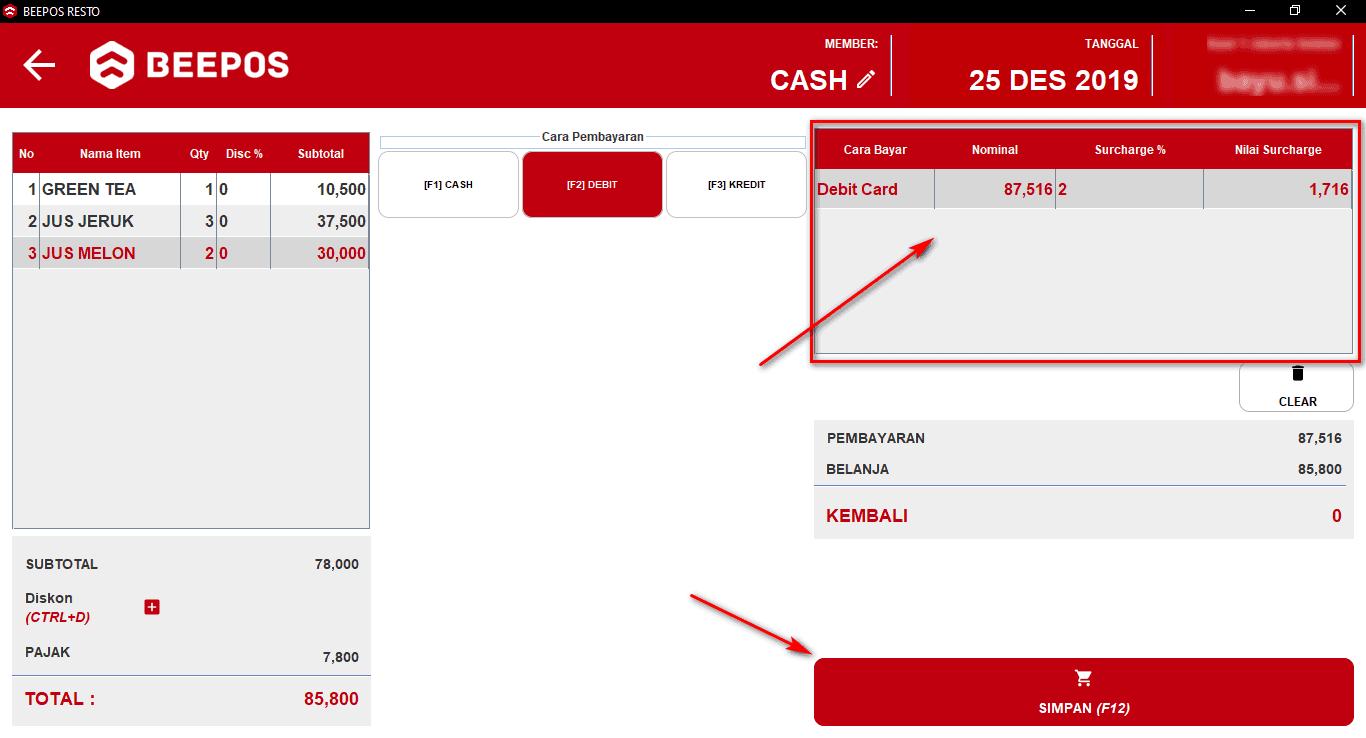Click the cart icon on SIMPAN
Screen dimensions: 1366x738
tap(1083, 679)
